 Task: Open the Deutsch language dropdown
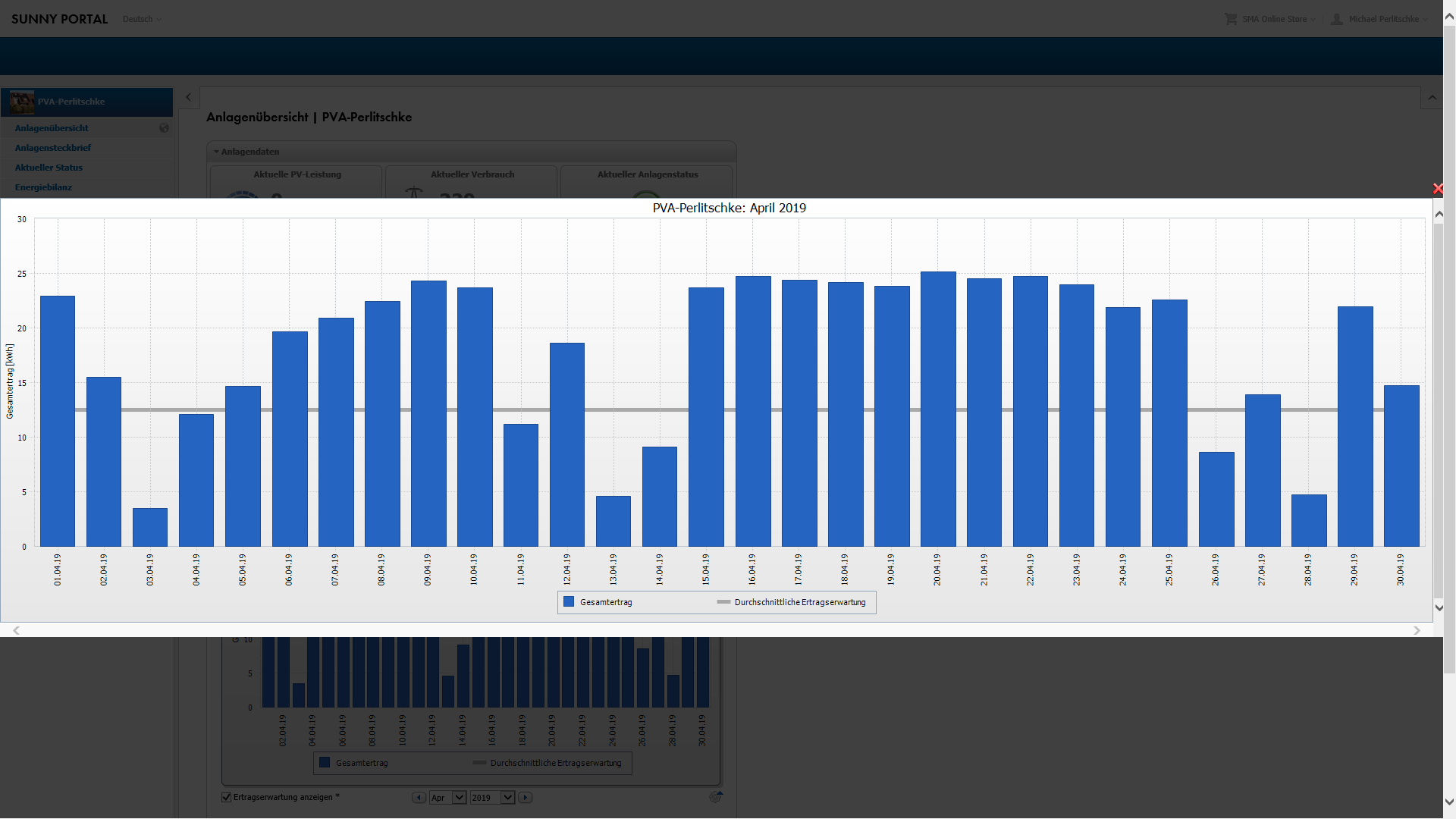pos(142,19)
